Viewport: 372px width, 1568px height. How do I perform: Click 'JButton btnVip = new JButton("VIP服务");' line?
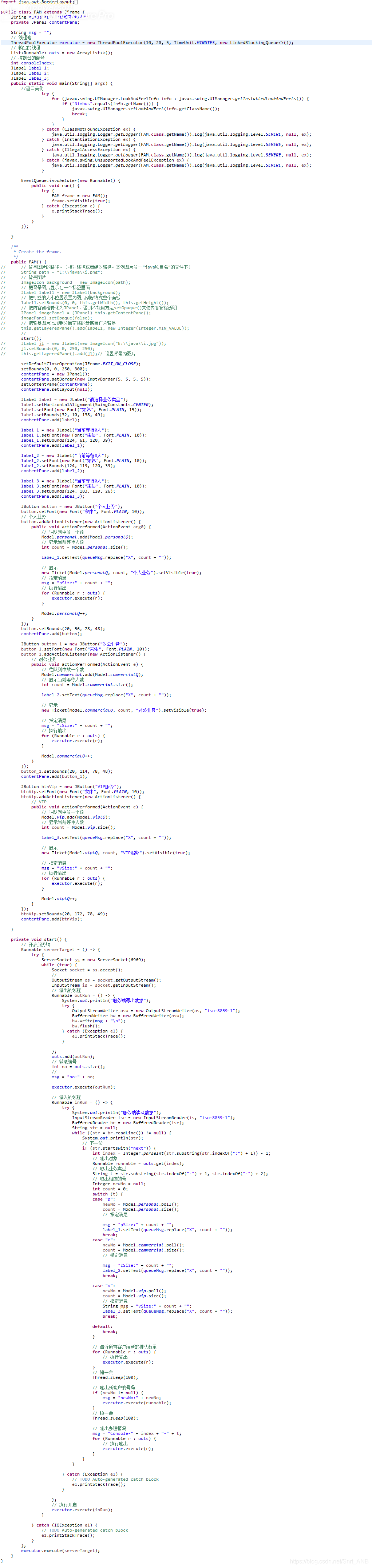72,787
